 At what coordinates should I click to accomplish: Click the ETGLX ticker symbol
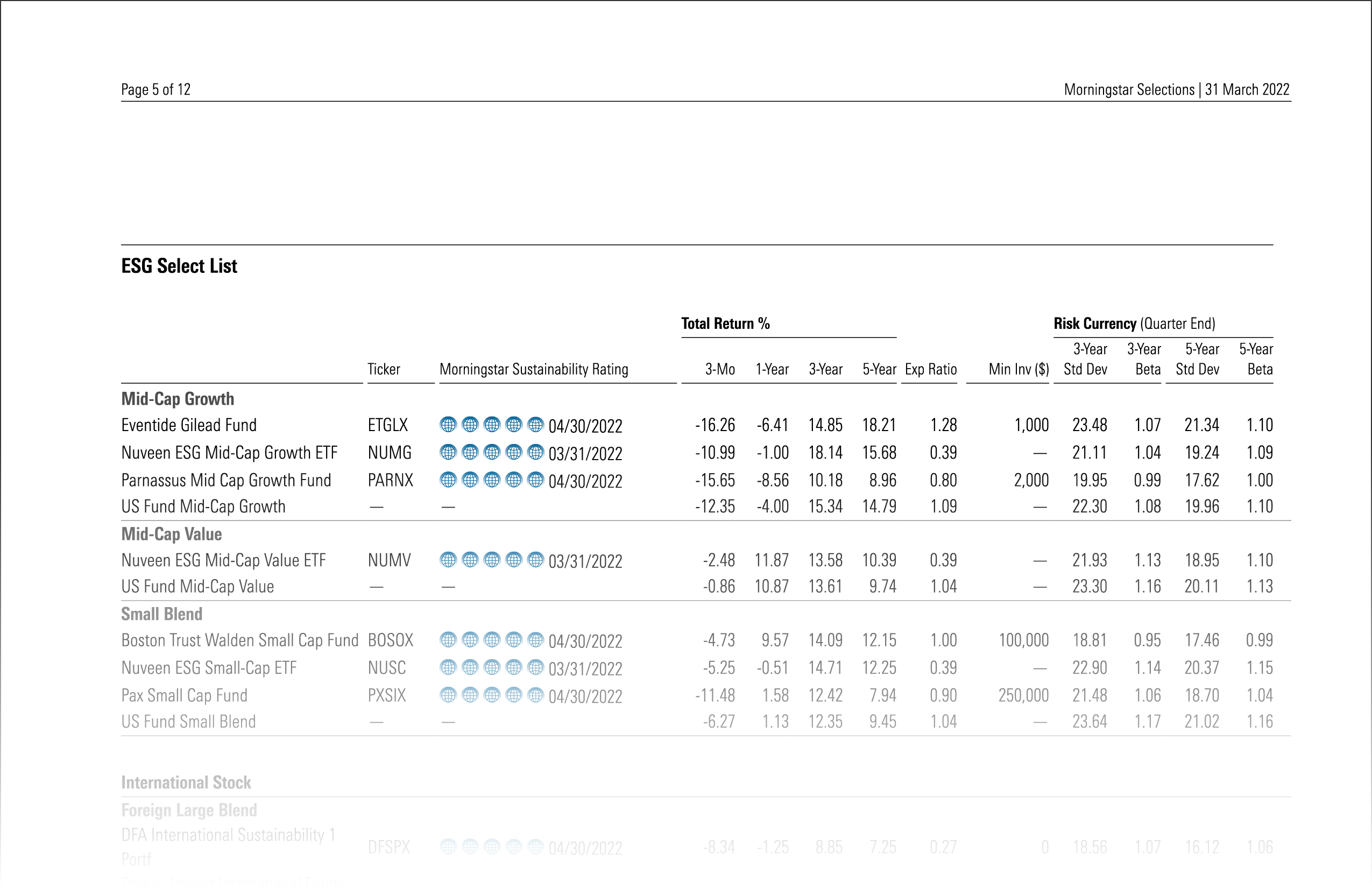387,426
